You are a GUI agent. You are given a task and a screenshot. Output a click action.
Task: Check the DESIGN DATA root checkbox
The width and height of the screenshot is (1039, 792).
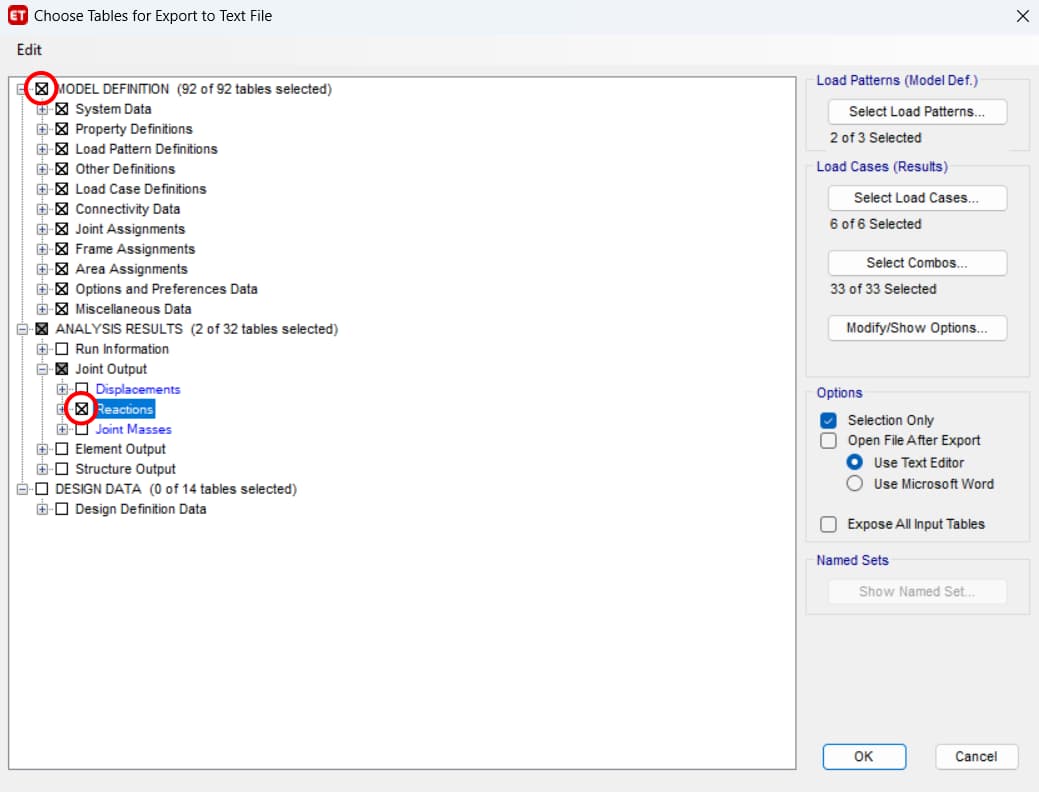pyautogui.click(x=41, y=489)
